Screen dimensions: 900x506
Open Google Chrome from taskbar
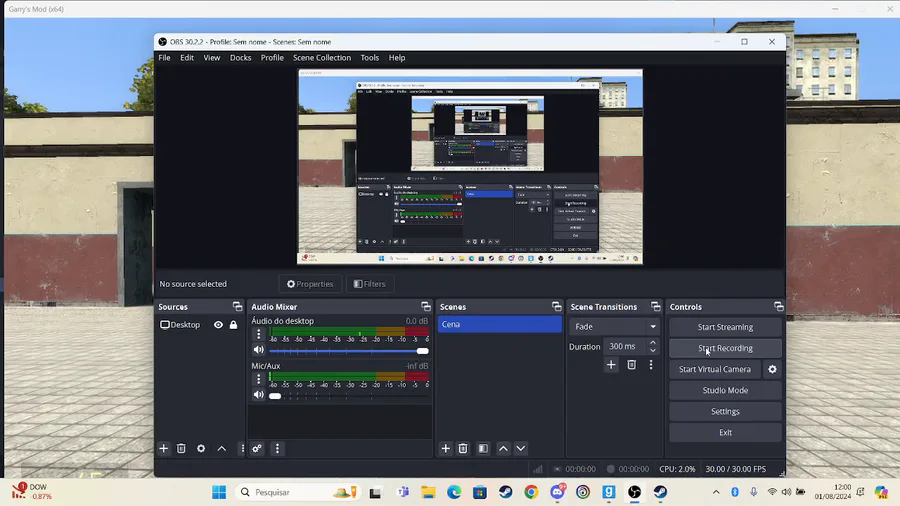531,492
